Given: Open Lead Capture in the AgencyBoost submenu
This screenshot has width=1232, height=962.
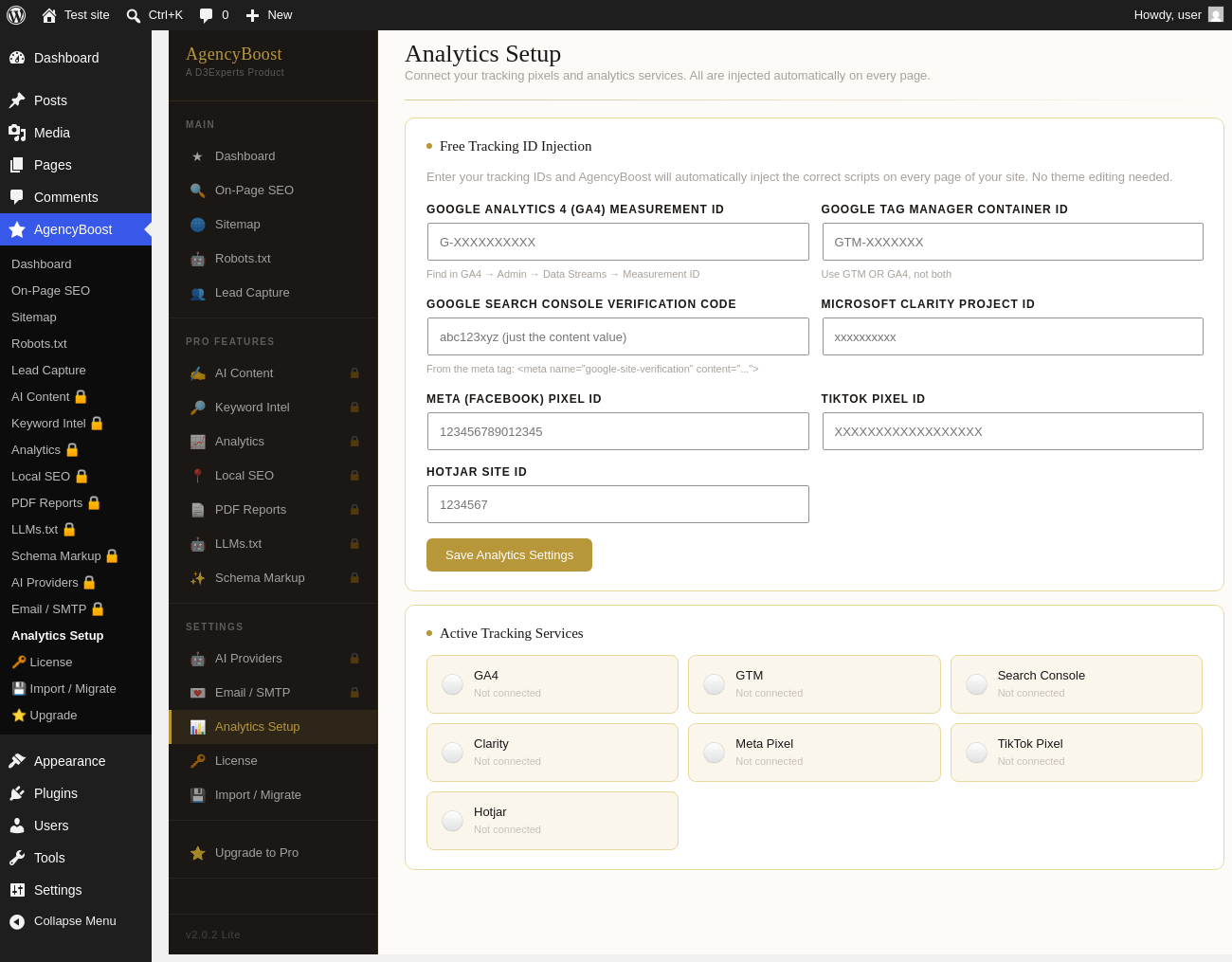Looking at the screenshot, I should (48, 371).
